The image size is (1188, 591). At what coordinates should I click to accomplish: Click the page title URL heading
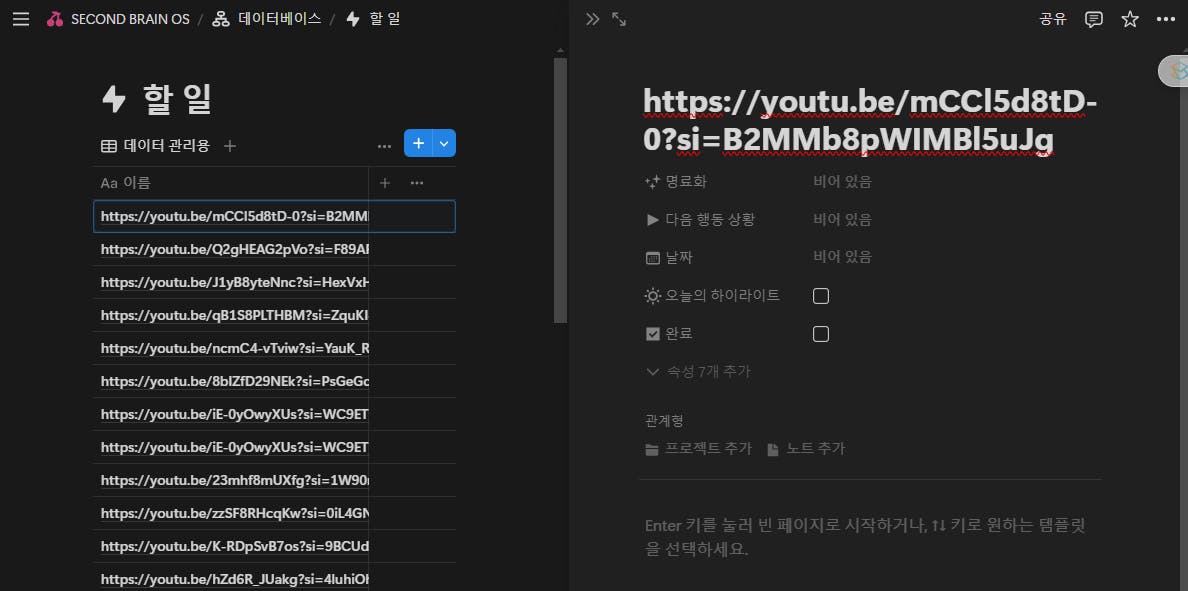(x=870, y=120)
